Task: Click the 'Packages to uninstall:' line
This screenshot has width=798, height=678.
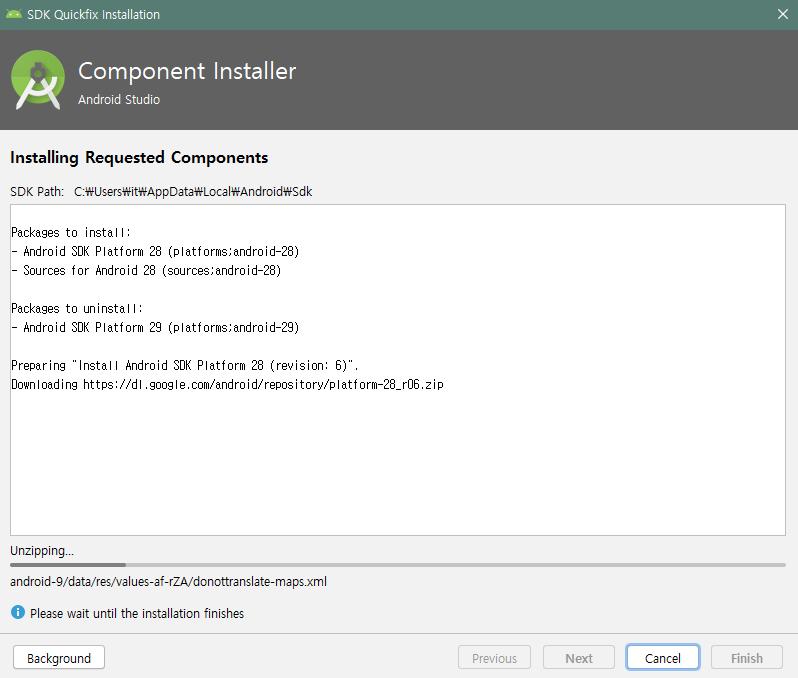Action: click(77, 308)
